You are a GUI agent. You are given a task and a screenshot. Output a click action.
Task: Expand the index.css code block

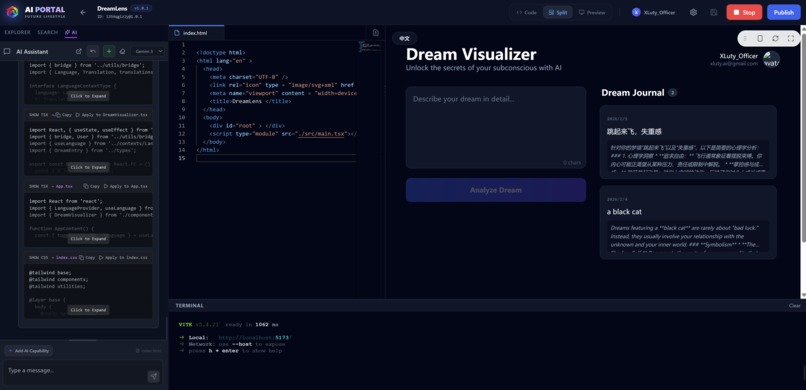88,310
